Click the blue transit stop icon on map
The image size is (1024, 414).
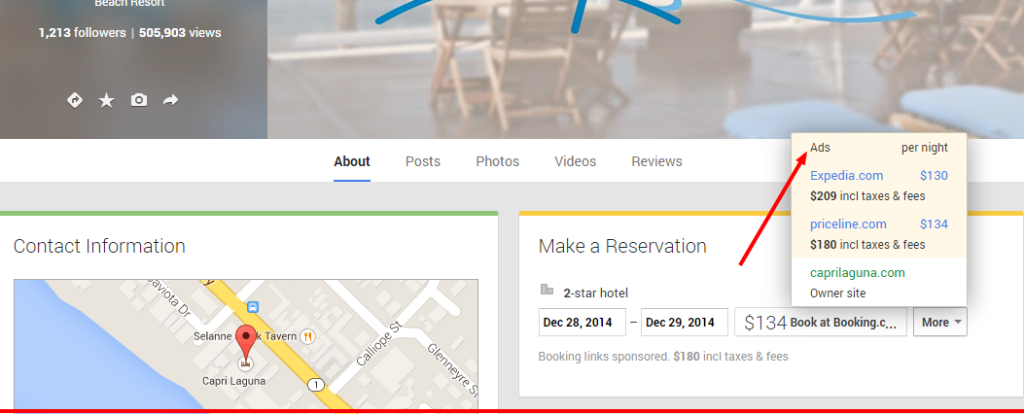253,306
